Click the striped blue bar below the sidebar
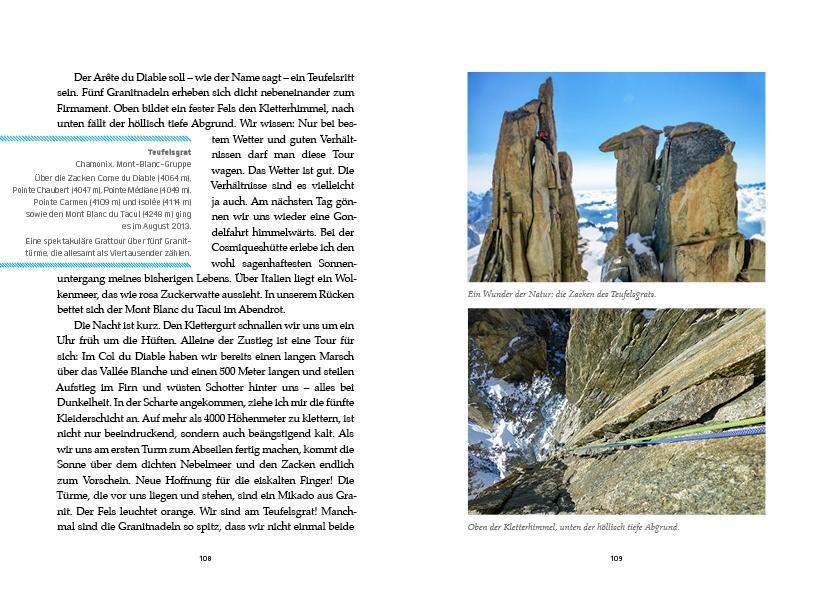This screenshot has width=822, height=595. pos(100,265)
